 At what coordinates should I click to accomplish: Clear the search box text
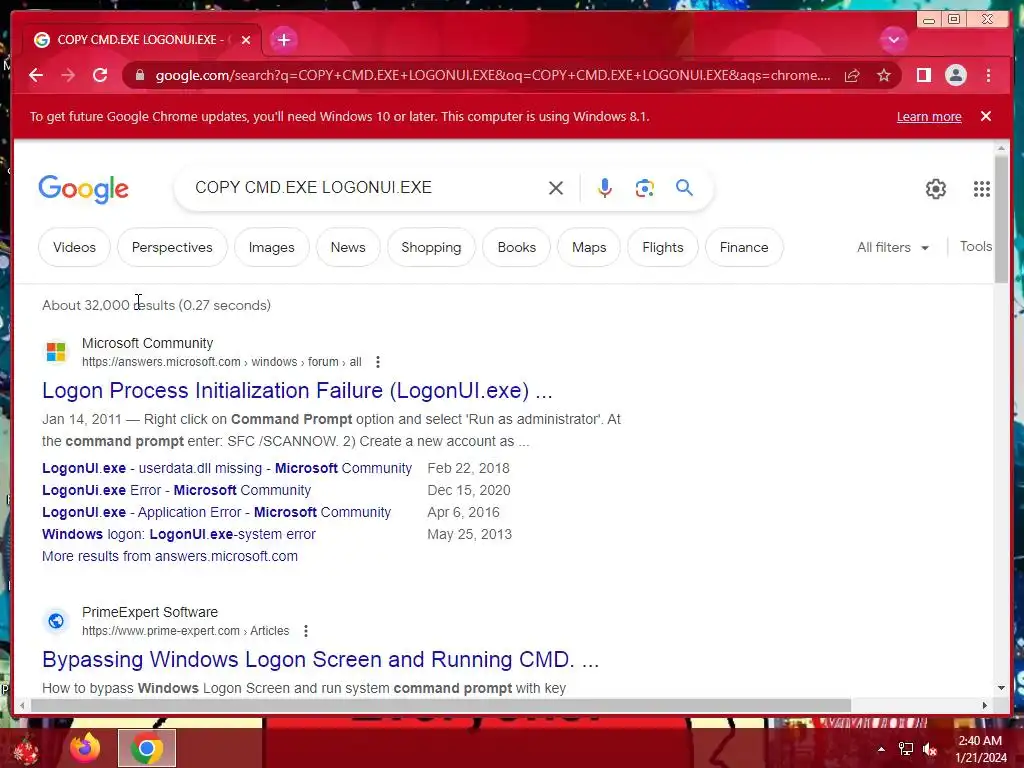pyautogui.click(x=556, y=188)
